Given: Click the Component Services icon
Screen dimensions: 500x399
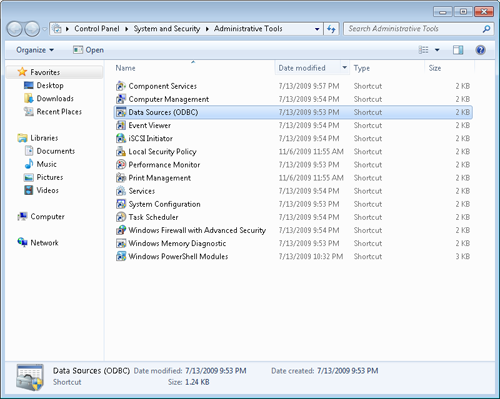Looking at the screenshot, I should pyautogui.click(x=121, y=86).
